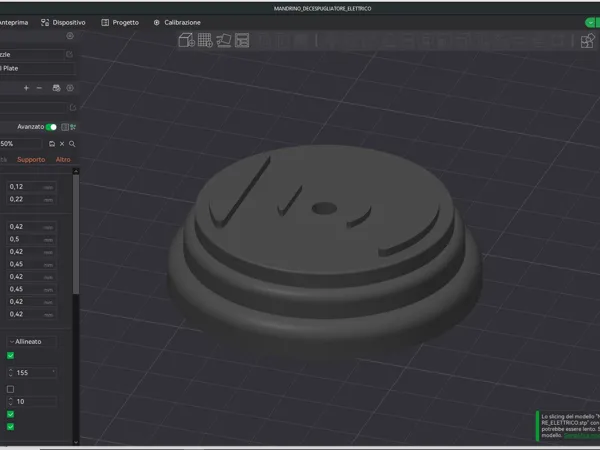Select the Altro settings tab
Screen dimensions: 600x450
[63, 160]
